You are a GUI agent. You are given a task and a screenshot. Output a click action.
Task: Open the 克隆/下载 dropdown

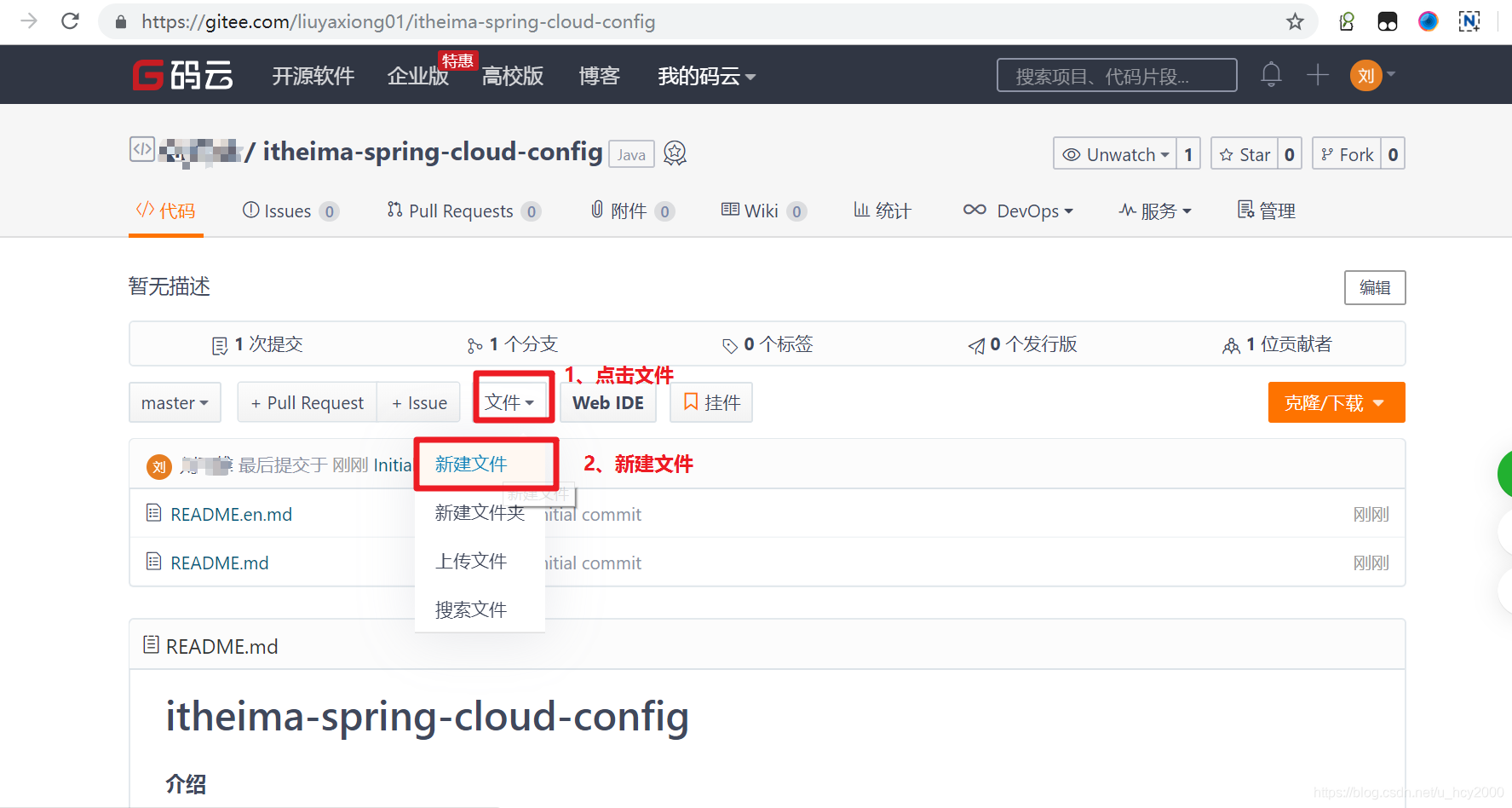coord(1336,402)
